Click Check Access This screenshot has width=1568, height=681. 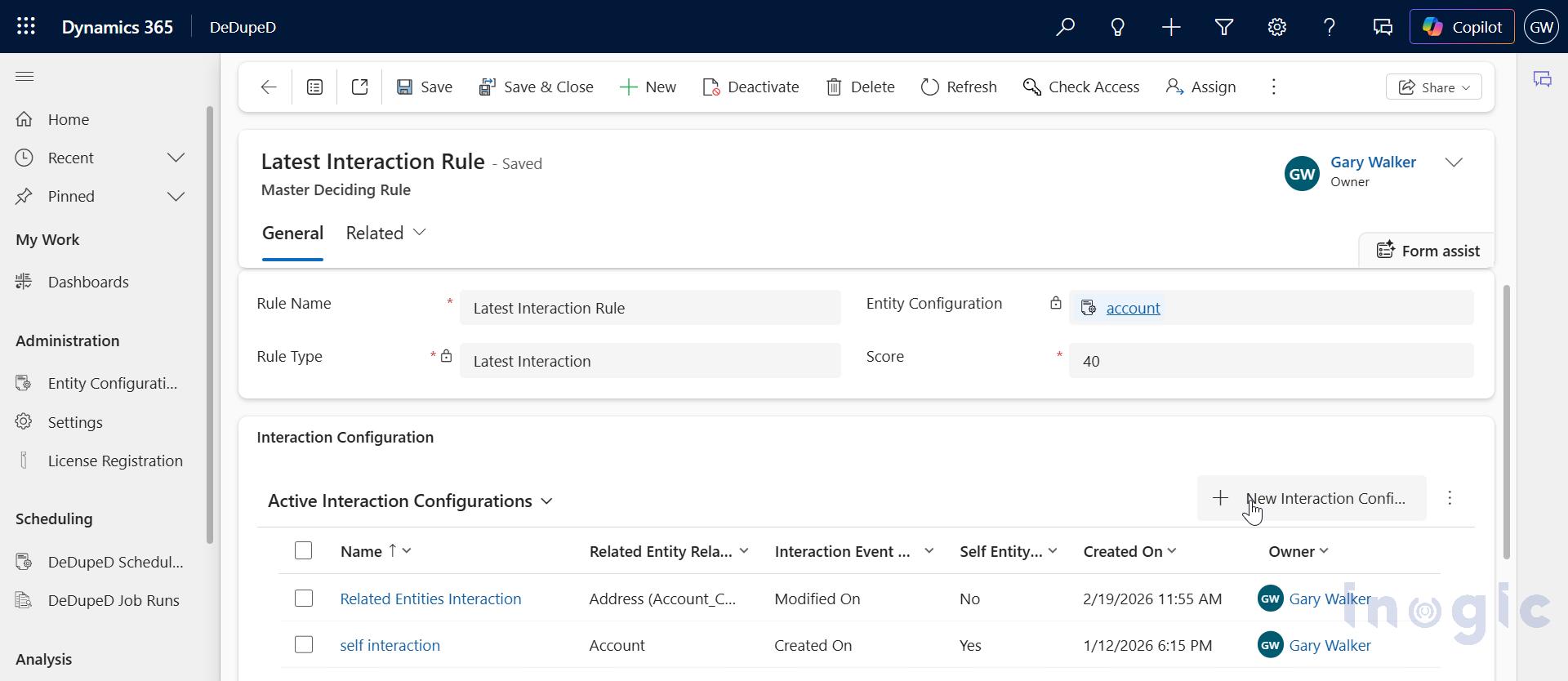[x=1080, y=87]
